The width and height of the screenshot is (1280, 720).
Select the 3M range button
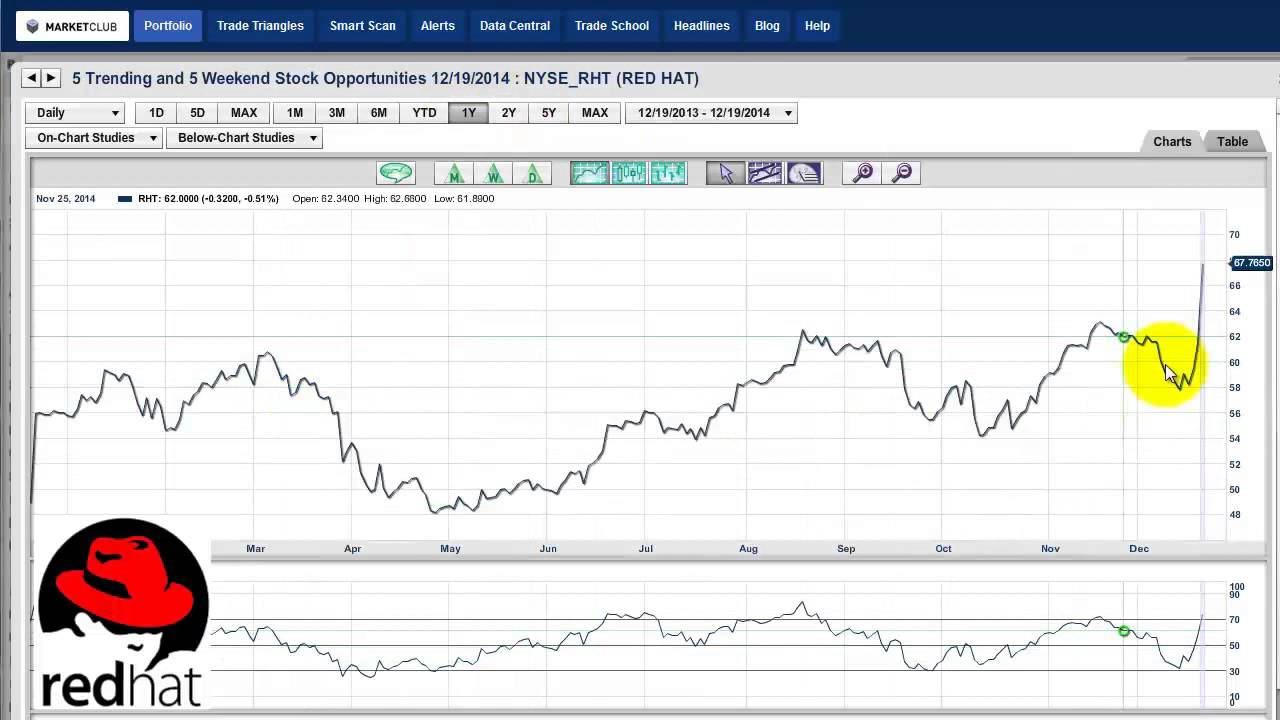[x=337, y=113]
